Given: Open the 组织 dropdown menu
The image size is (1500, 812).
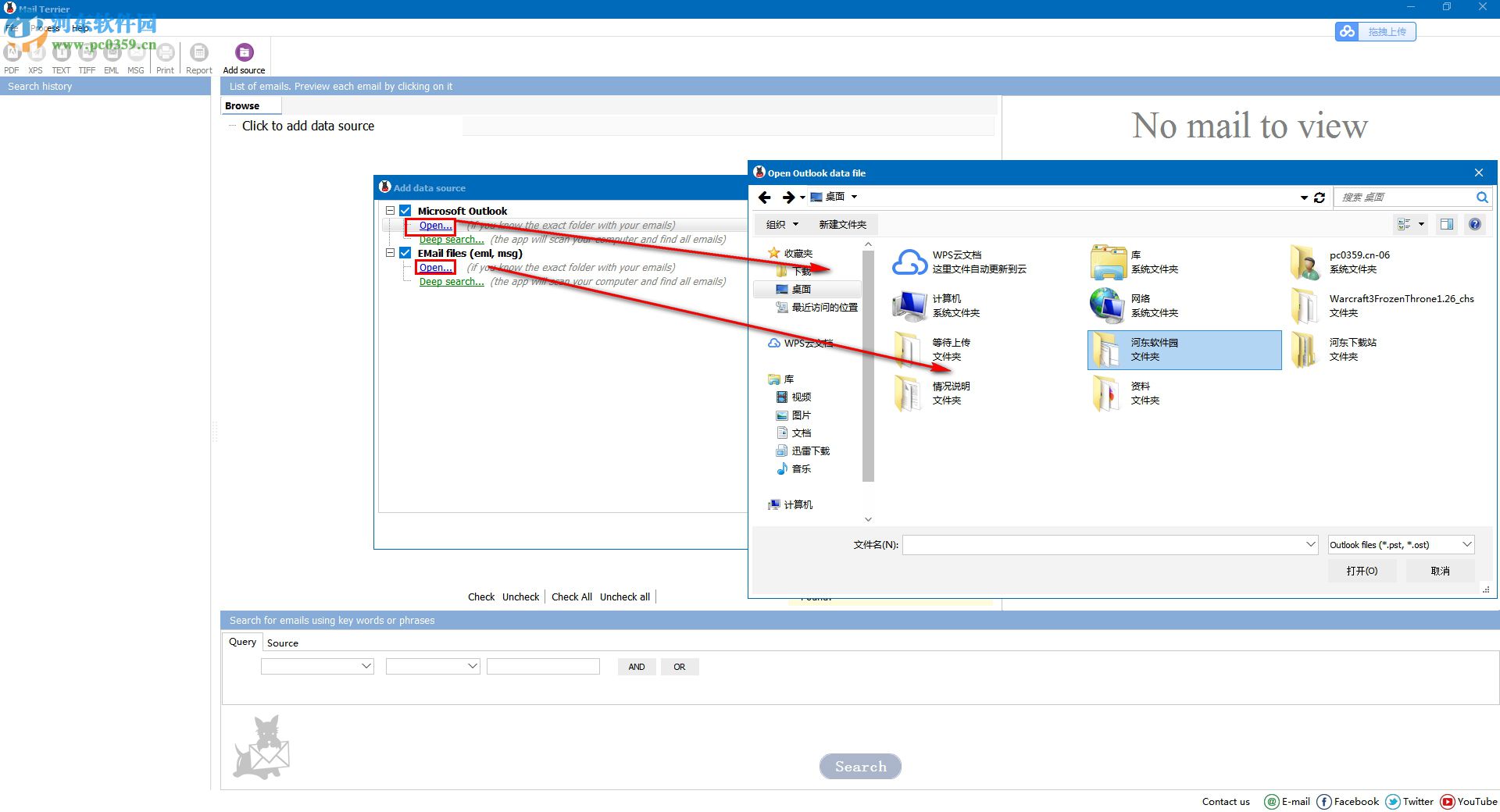Looking at the screenshot, I should [783, 225].
